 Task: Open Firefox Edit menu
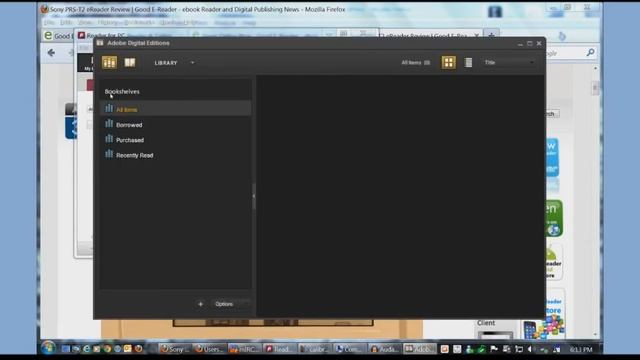pos(66,22)
